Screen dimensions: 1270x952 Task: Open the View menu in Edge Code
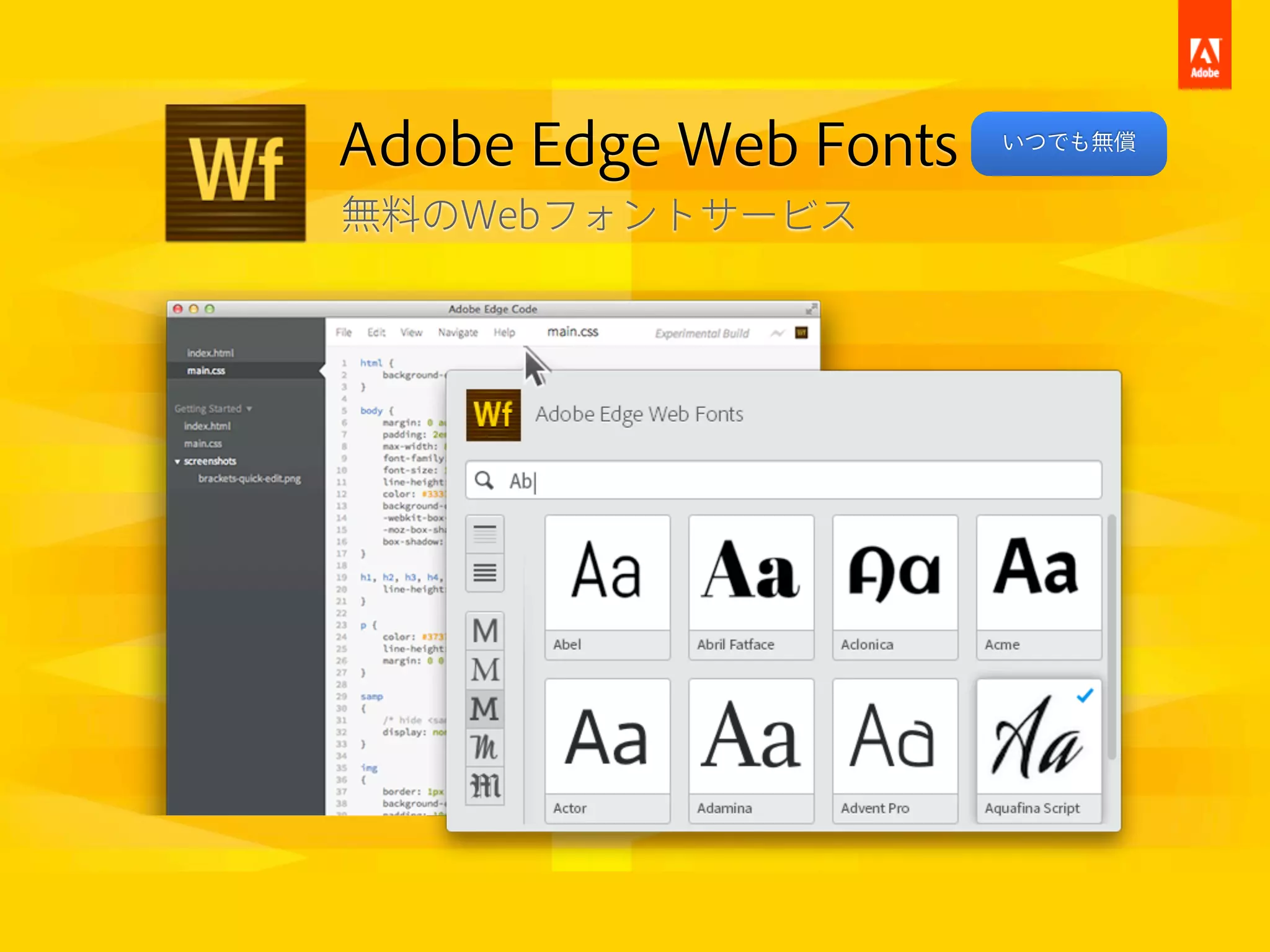click(x=411, y=333)
